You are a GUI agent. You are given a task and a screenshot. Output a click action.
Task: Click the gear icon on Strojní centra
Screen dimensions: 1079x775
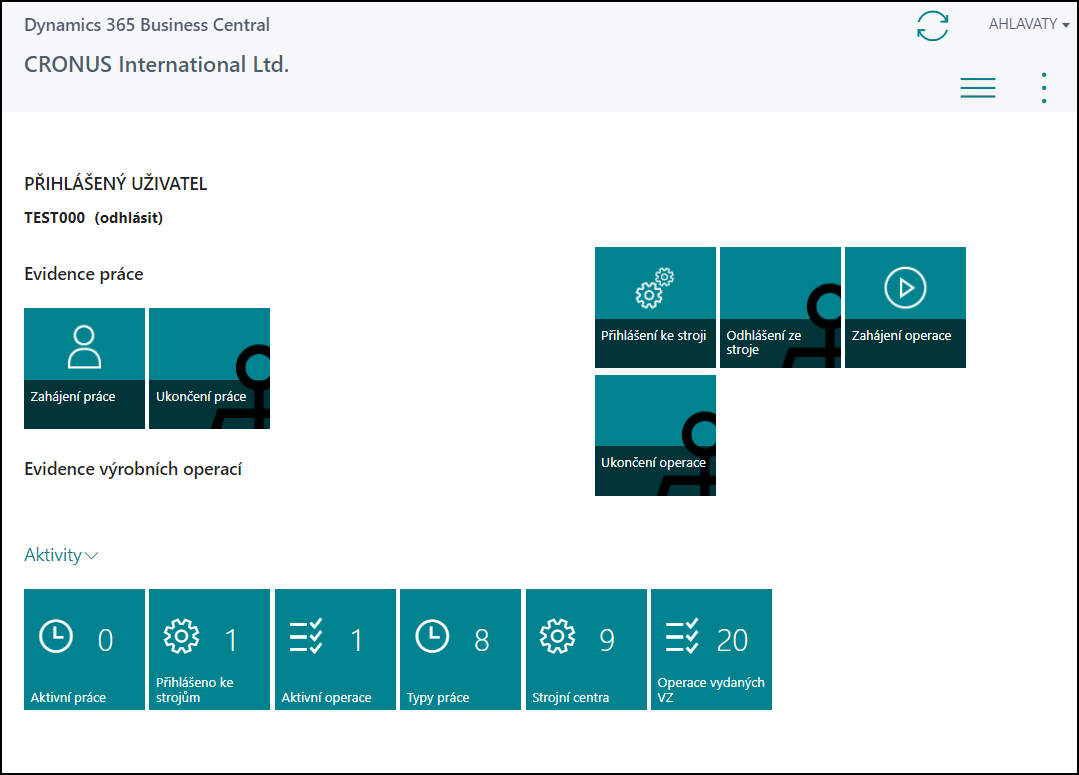(x=557, y=636)
